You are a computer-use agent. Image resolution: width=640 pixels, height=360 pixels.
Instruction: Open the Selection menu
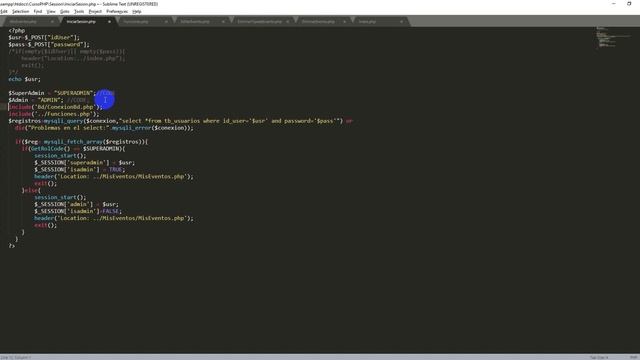click(20, 11)
